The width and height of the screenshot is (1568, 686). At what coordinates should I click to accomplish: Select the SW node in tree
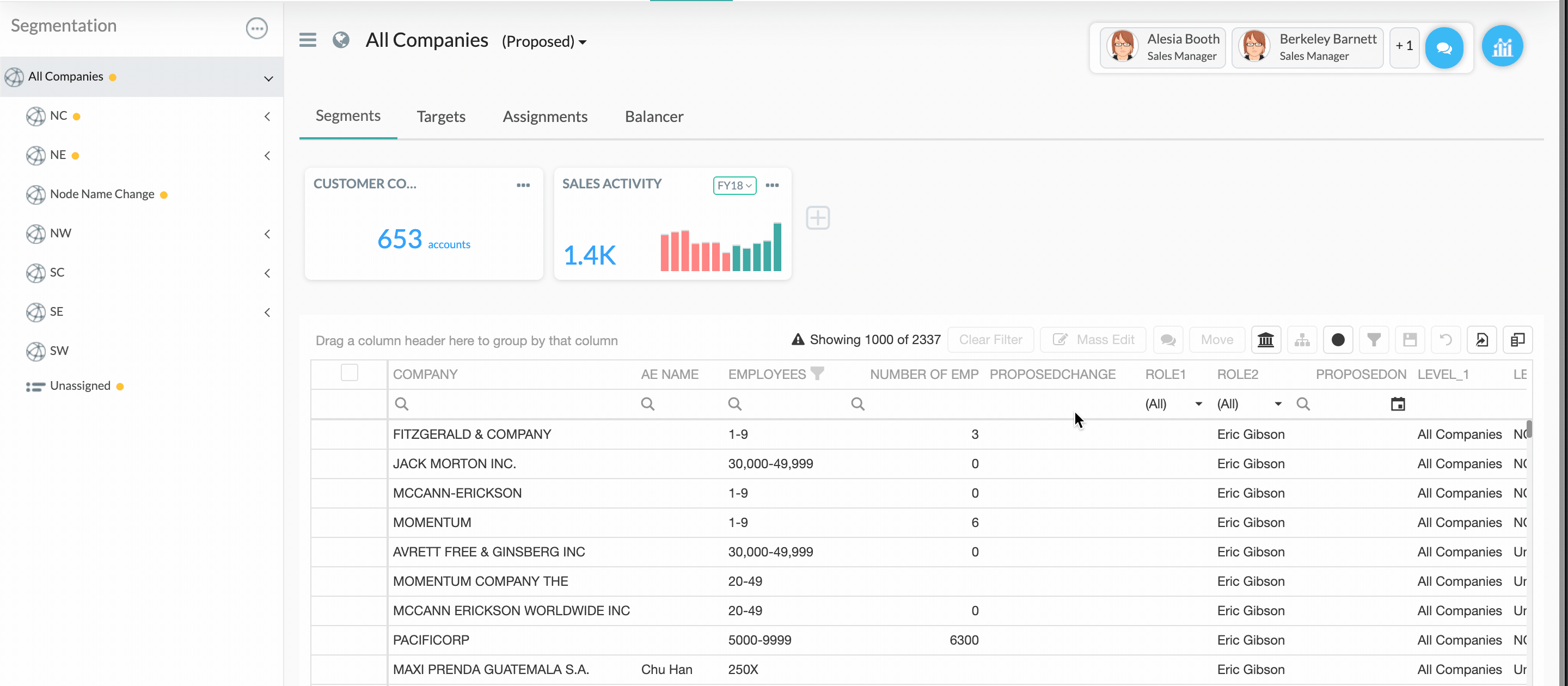pyautogui.click(x=58, y=351)
